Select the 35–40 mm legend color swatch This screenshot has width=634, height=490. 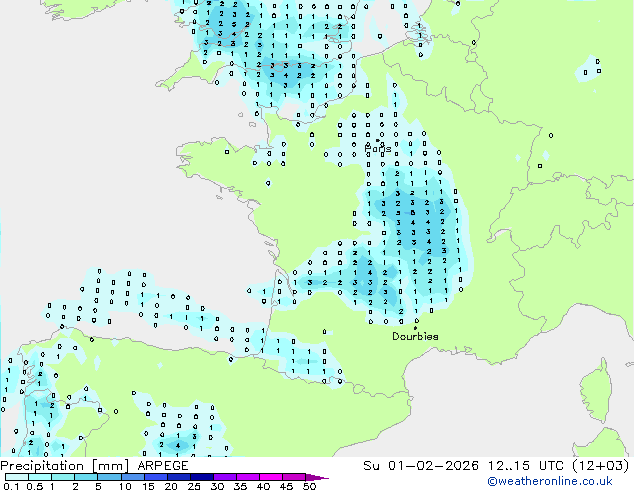click(x=247, y=477)
